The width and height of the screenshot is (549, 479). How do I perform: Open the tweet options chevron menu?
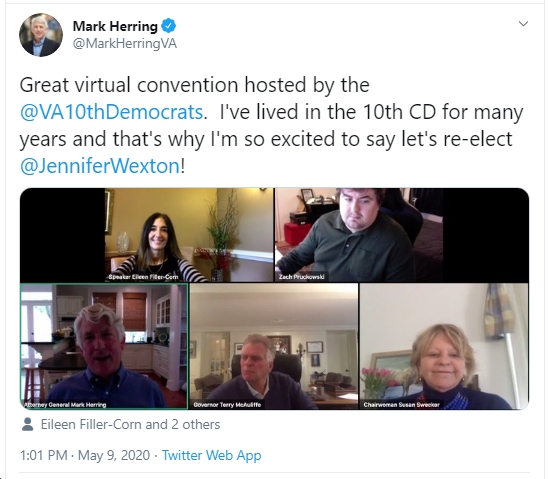click(x=523, y=24)
